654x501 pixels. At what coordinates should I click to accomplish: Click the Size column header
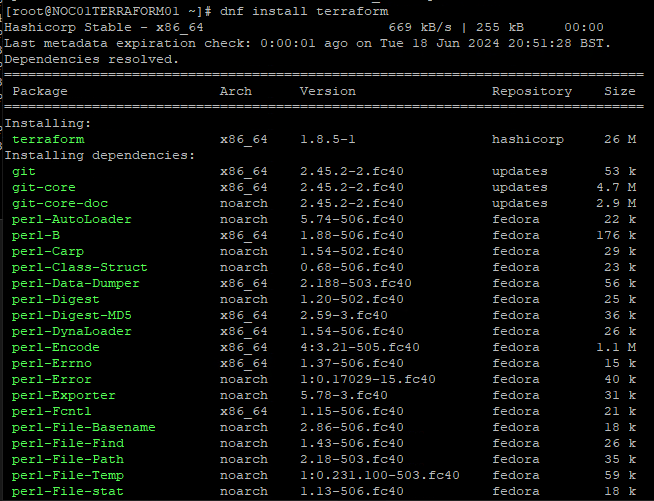619,91
